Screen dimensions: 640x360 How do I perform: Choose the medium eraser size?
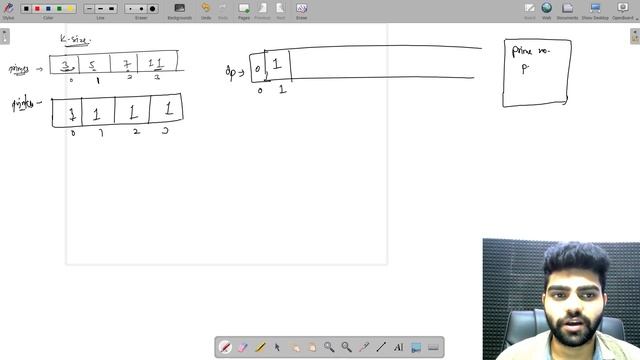click(x=141, y=9)
